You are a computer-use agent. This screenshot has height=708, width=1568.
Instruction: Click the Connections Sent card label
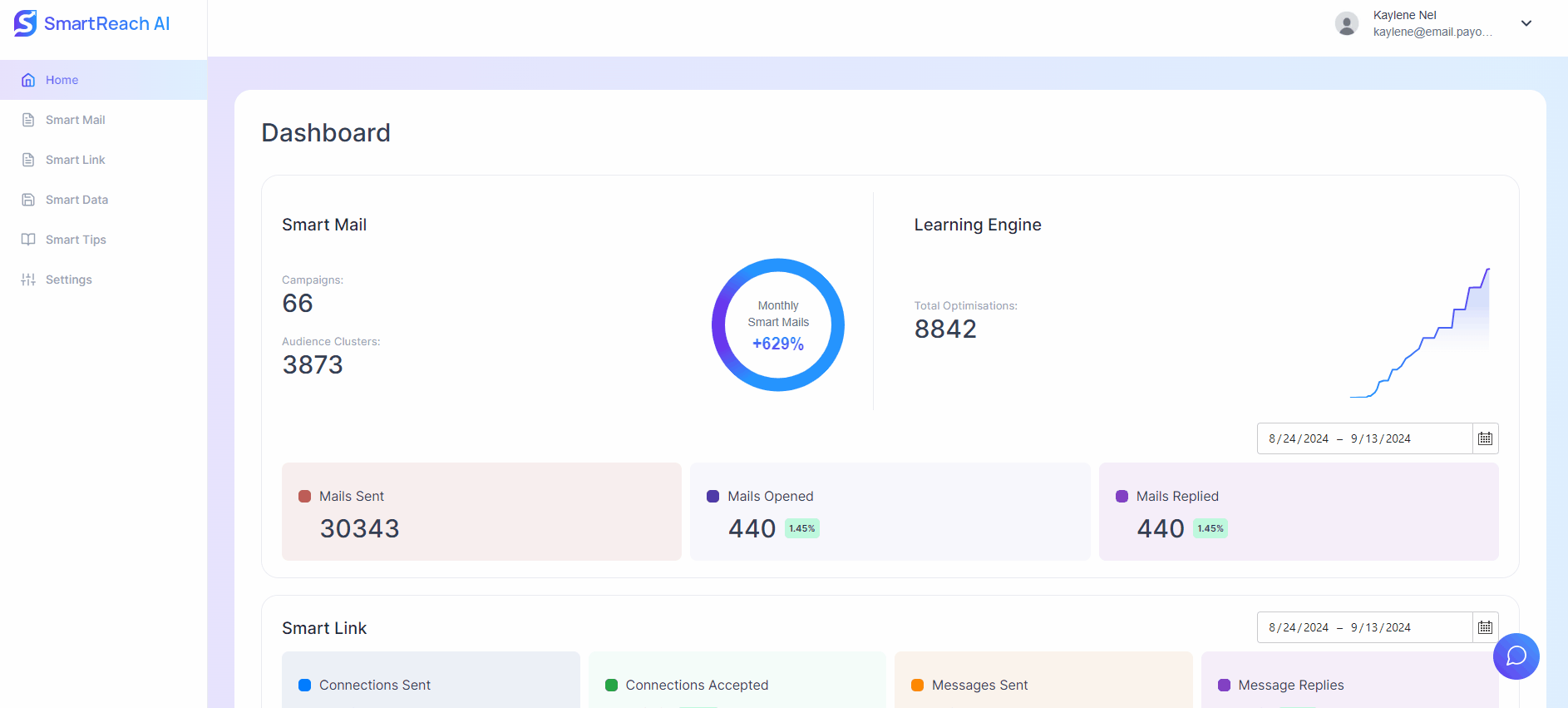coord(375,685)
